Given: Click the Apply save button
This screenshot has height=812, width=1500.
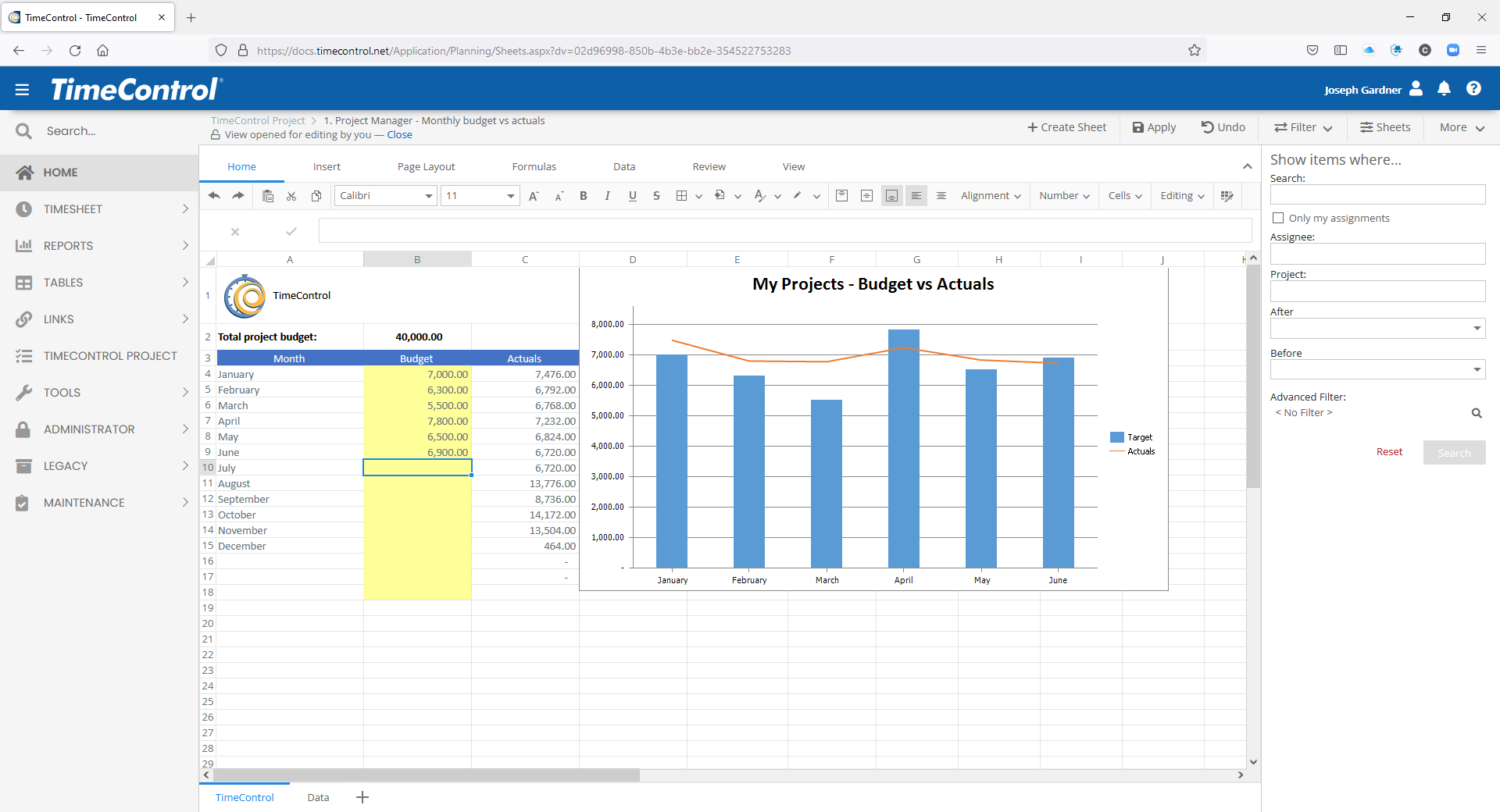Looking at the screenshot, I should (x=1154, y=127).
